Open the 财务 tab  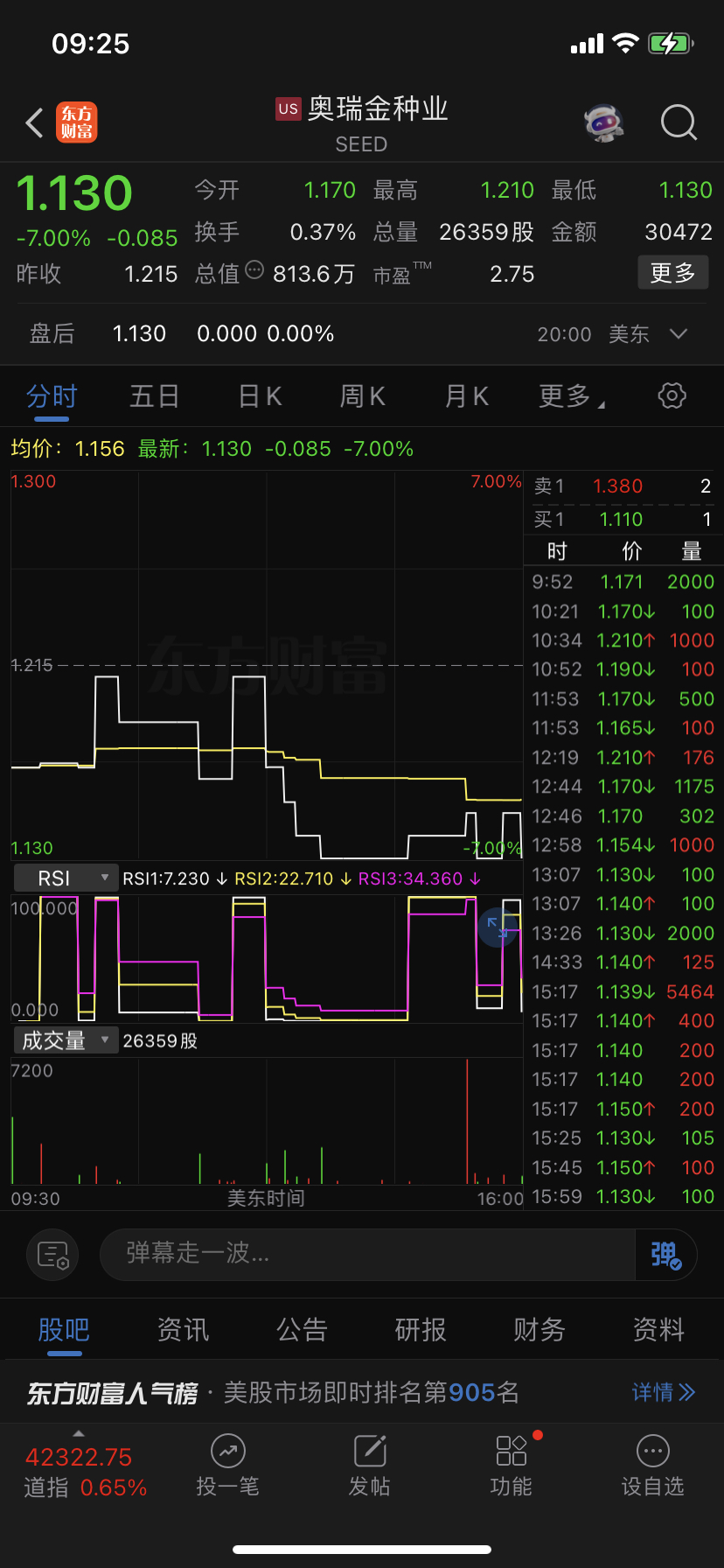click(x=540, y=1330)
